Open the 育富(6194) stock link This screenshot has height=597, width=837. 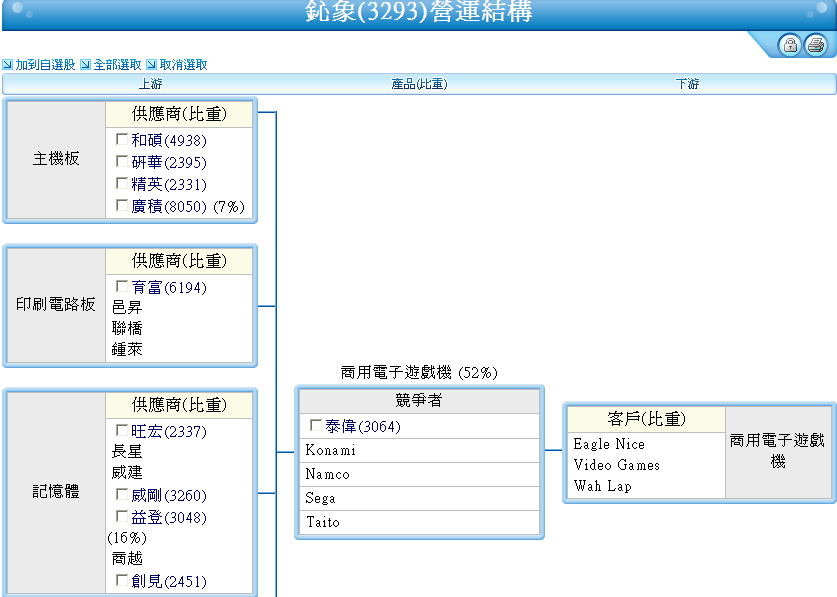click(169, 288)
